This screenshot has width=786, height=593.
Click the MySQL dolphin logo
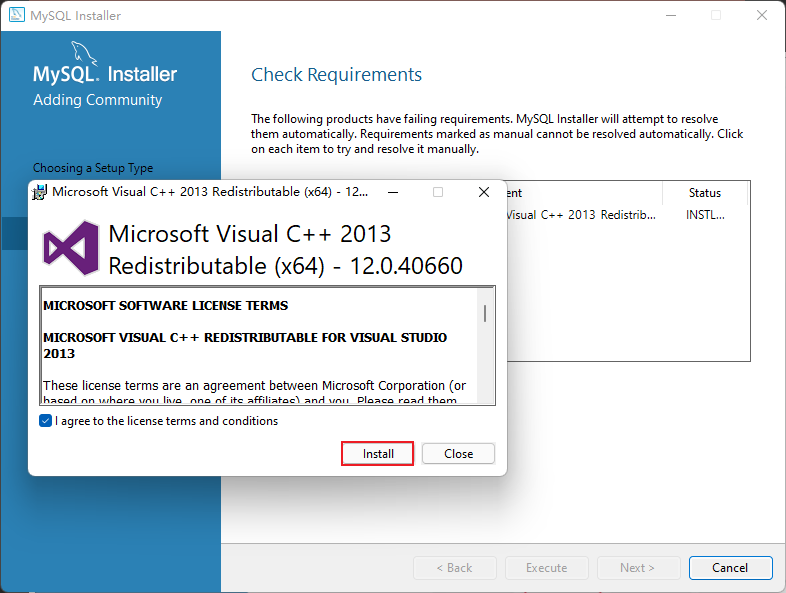(x=84, y=53)
